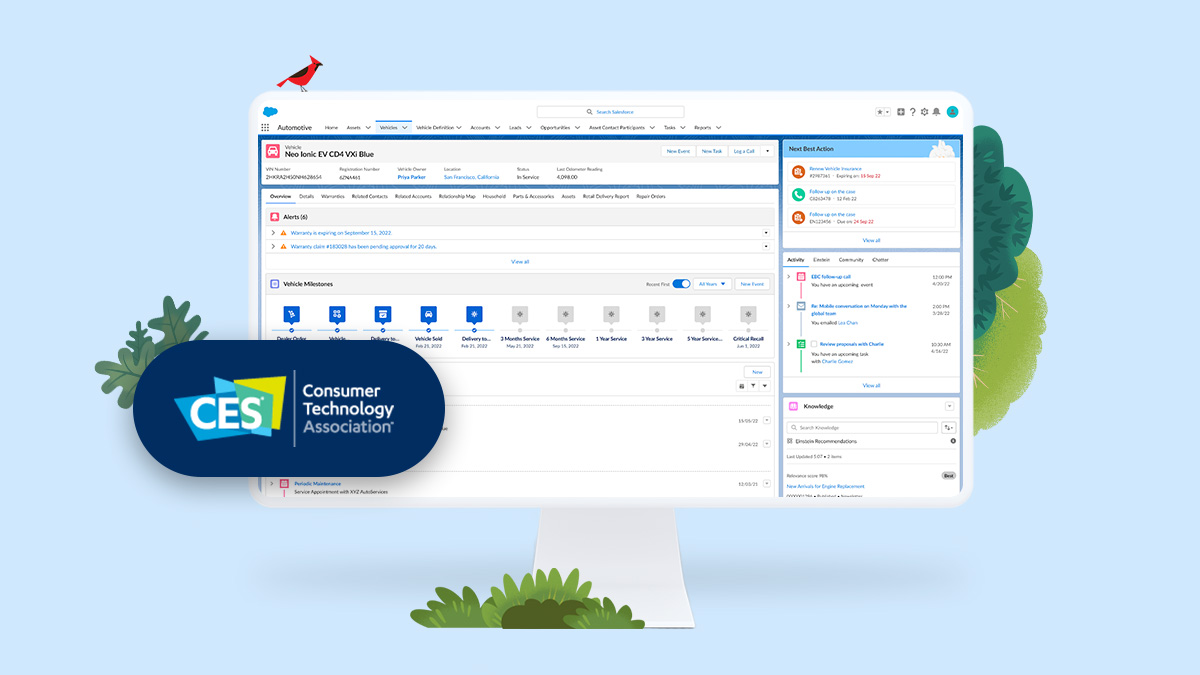Open the Setup gear icon
Image resolution: width=1200 pixels, height=675 pixels.
tap(924, 112)
